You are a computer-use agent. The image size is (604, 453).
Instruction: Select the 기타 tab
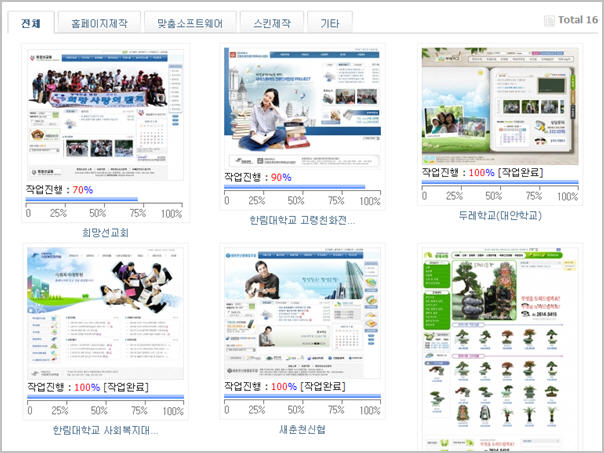click(330, 23)
